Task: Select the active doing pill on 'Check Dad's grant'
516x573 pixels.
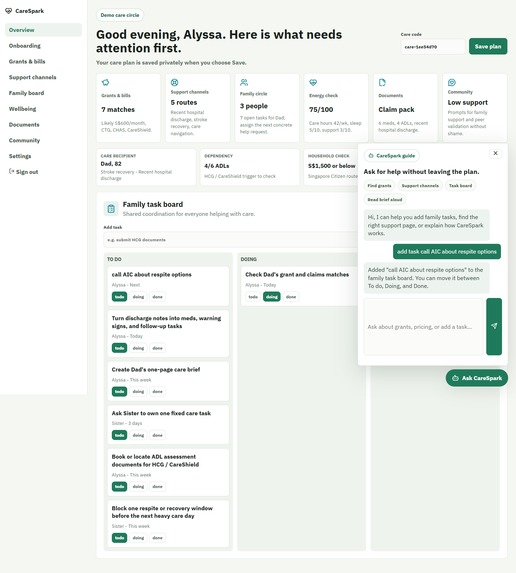Action: (x=272, y=297)
